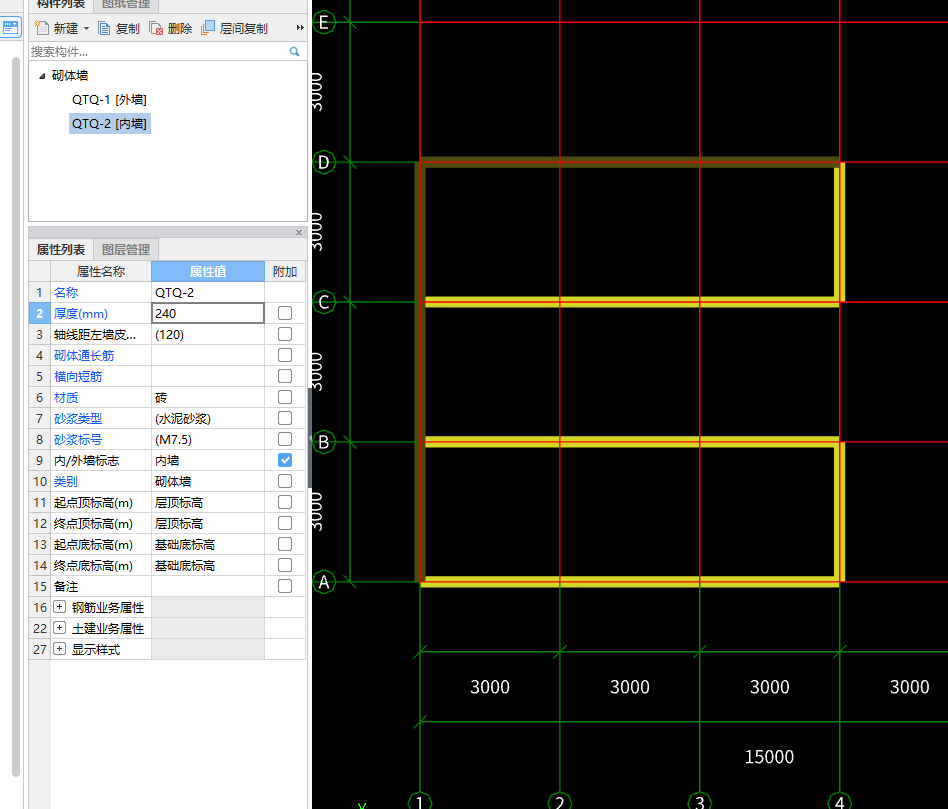Viewport: 948px width, 809px height.
Task: Uncheck 附加 checkbox for 内/外墙标志
Action: tap(285, 460)
